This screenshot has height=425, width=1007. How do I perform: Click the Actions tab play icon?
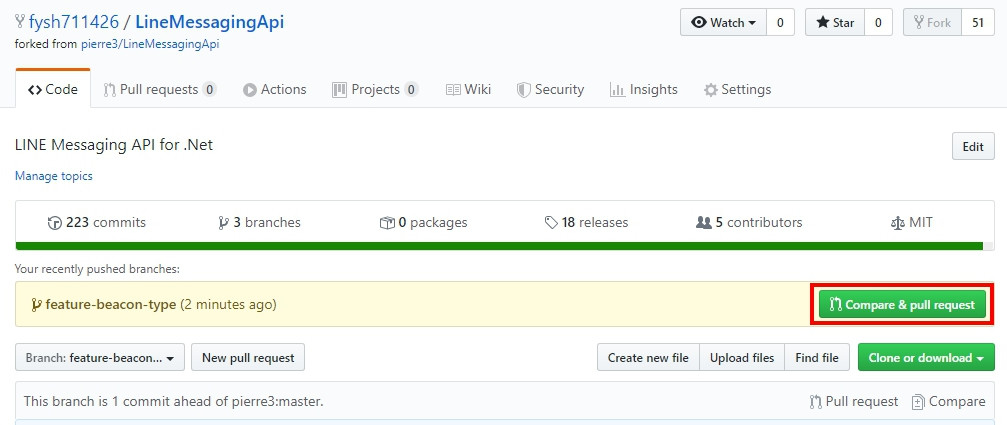[x=249, y=90]
